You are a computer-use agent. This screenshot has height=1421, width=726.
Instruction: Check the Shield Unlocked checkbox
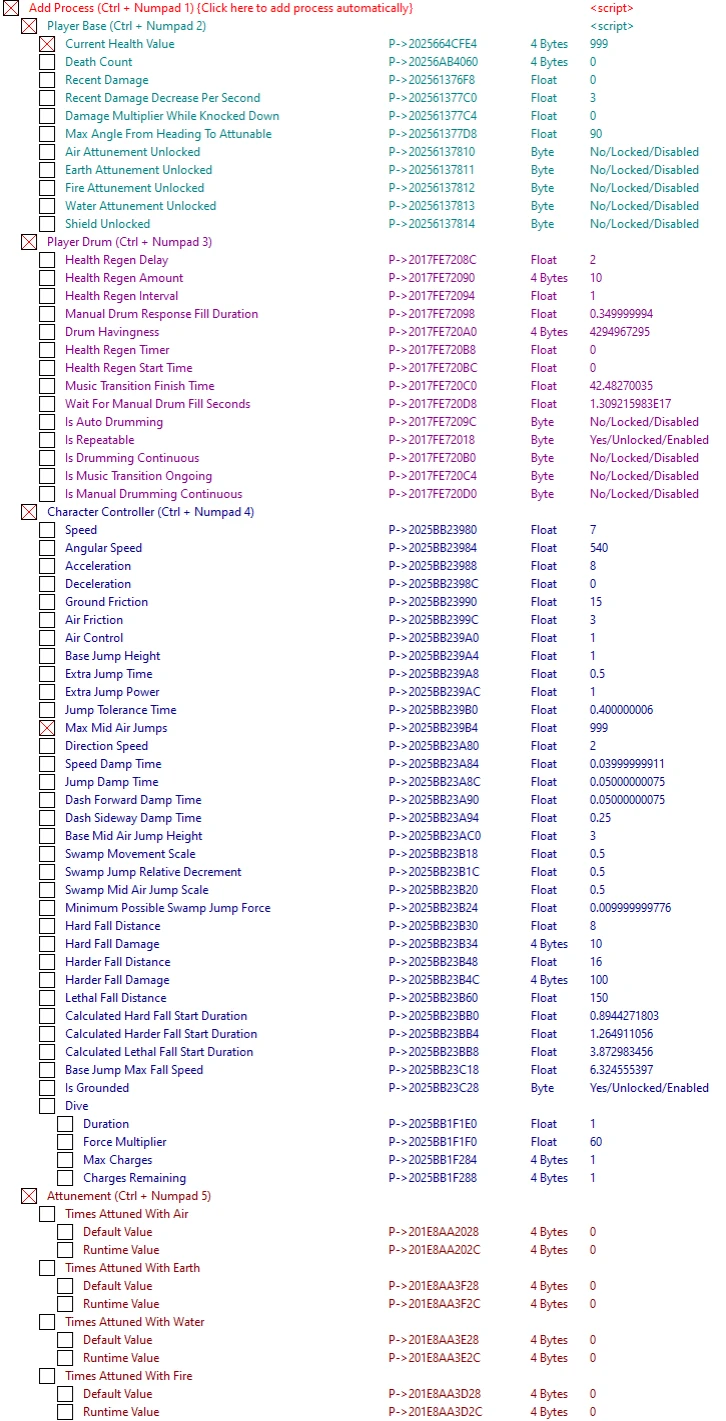(x=47, y=224)
